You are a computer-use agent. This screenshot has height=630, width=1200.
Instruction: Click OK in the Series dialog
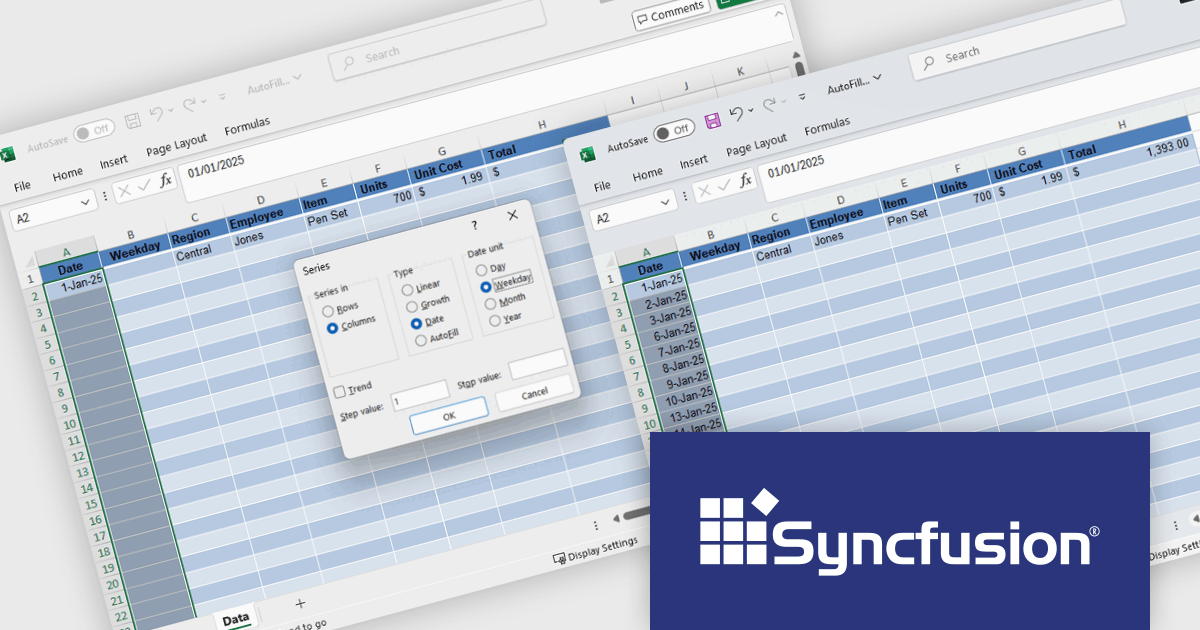click(x=449, y=416)
